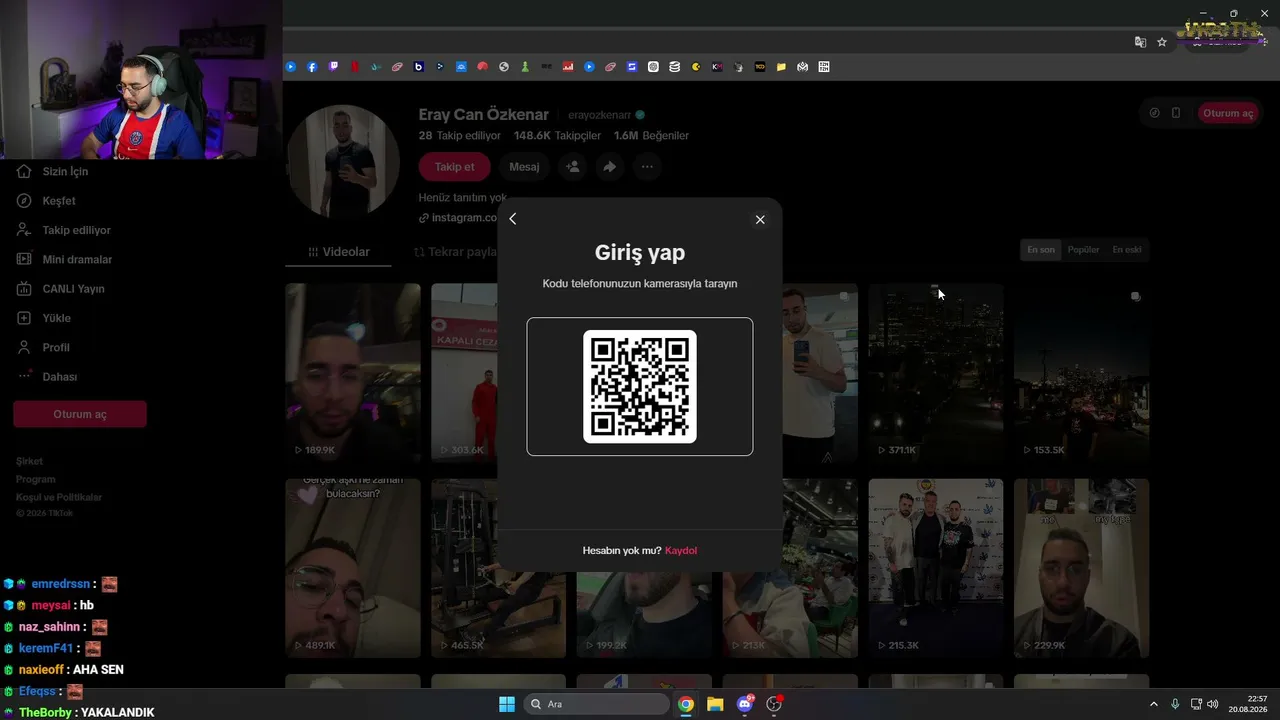Open File Explorer from the taskbar
This screenshot has height=720, width=1280.
[715, 704]
